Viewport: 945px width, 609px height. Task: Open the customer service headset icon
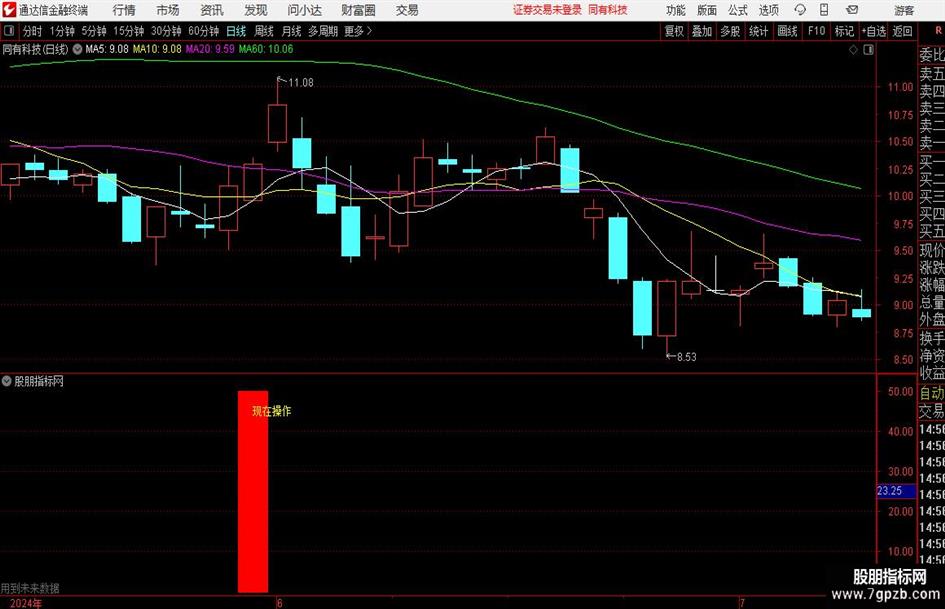pos(800,10)
